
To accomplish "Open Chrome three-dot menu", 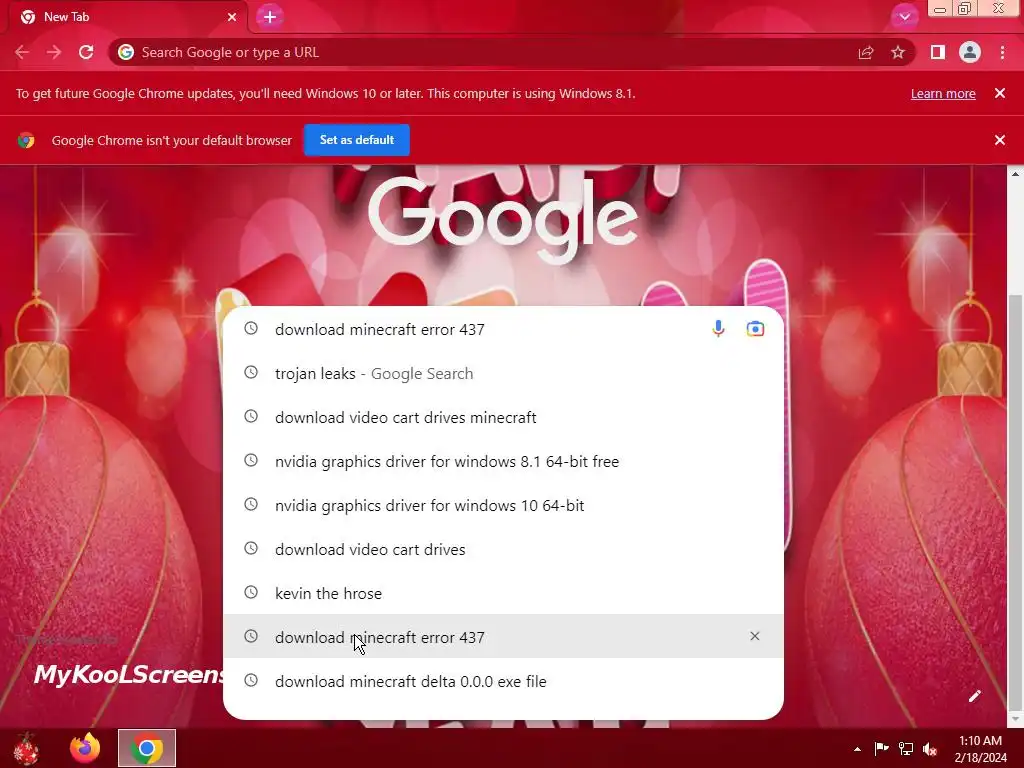I will tap(1002, 52).
